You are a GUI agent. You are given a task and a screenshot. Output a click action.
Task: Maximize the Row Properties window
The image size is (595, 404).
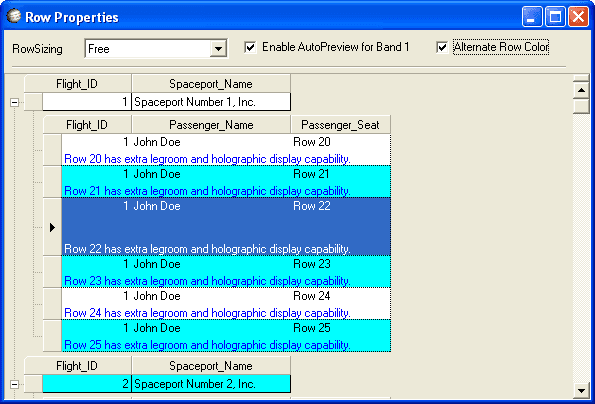555,17
